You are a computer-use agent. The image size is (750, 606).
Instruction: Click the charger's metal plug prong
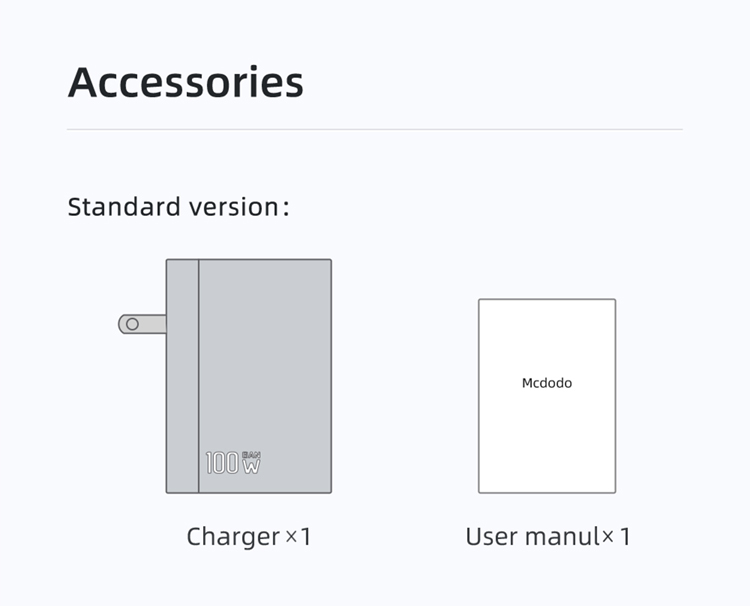tap(143, 324)
